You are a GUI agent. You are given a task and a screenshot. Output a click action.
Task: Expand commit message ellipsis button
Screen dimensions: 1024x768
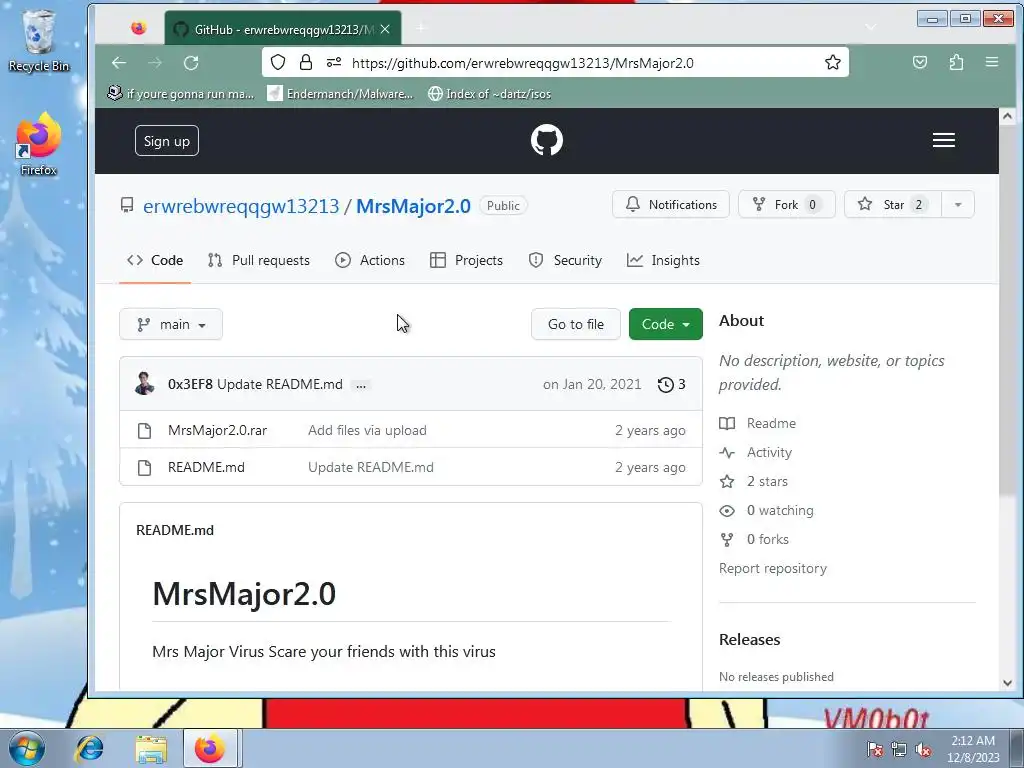click(360, 385)
